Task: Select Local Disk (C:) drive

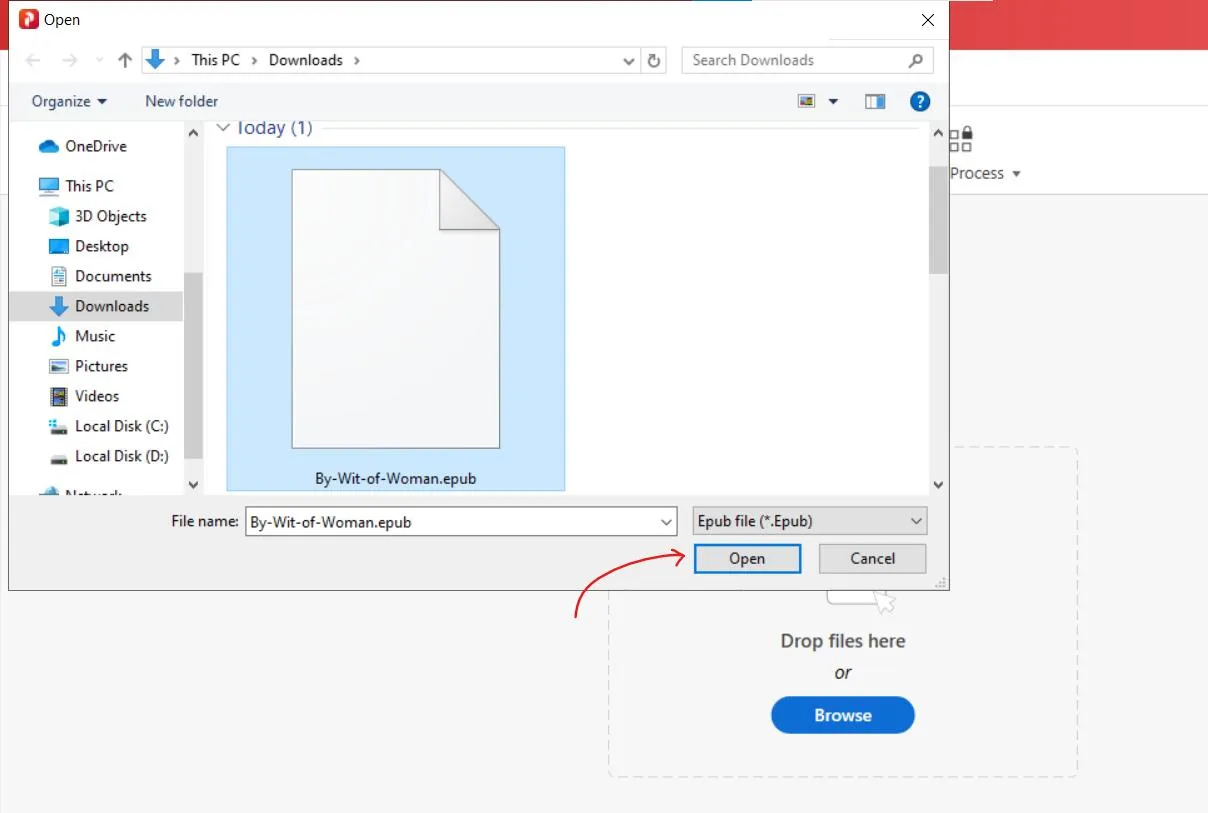Action: coord(121,426)
